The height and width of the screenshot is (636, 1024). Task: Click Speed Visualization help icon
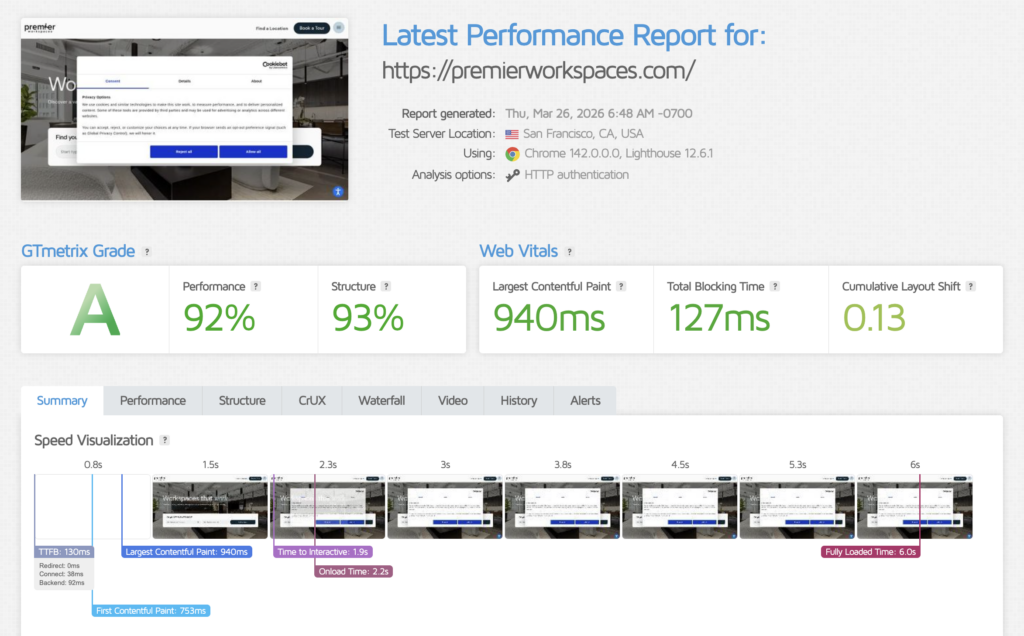[165, 440]
